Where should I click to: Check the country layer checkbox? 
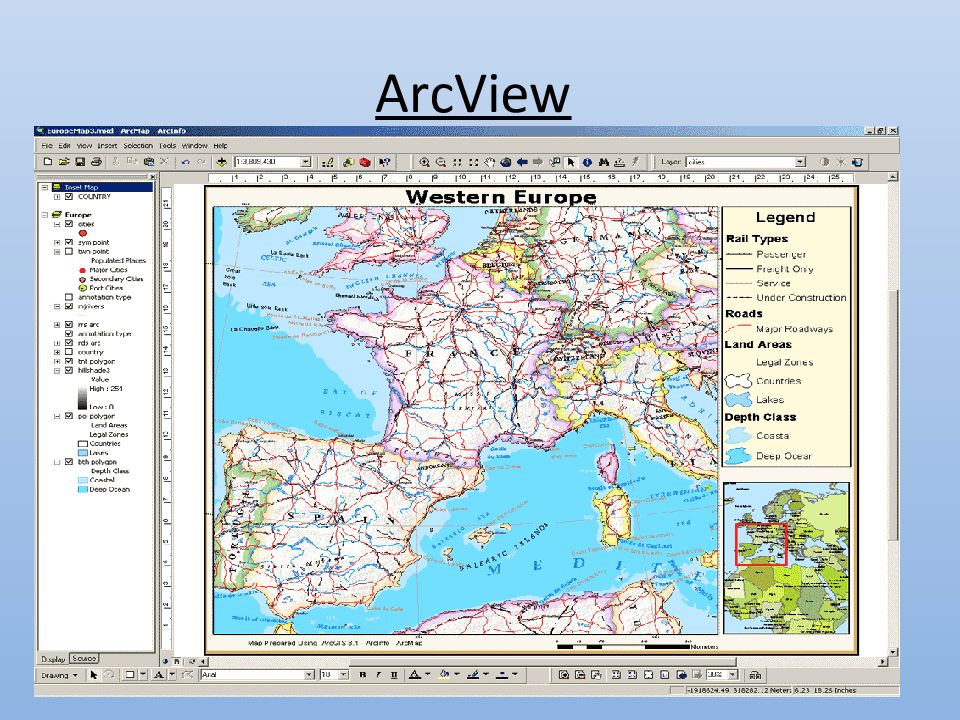coord(69,352)
